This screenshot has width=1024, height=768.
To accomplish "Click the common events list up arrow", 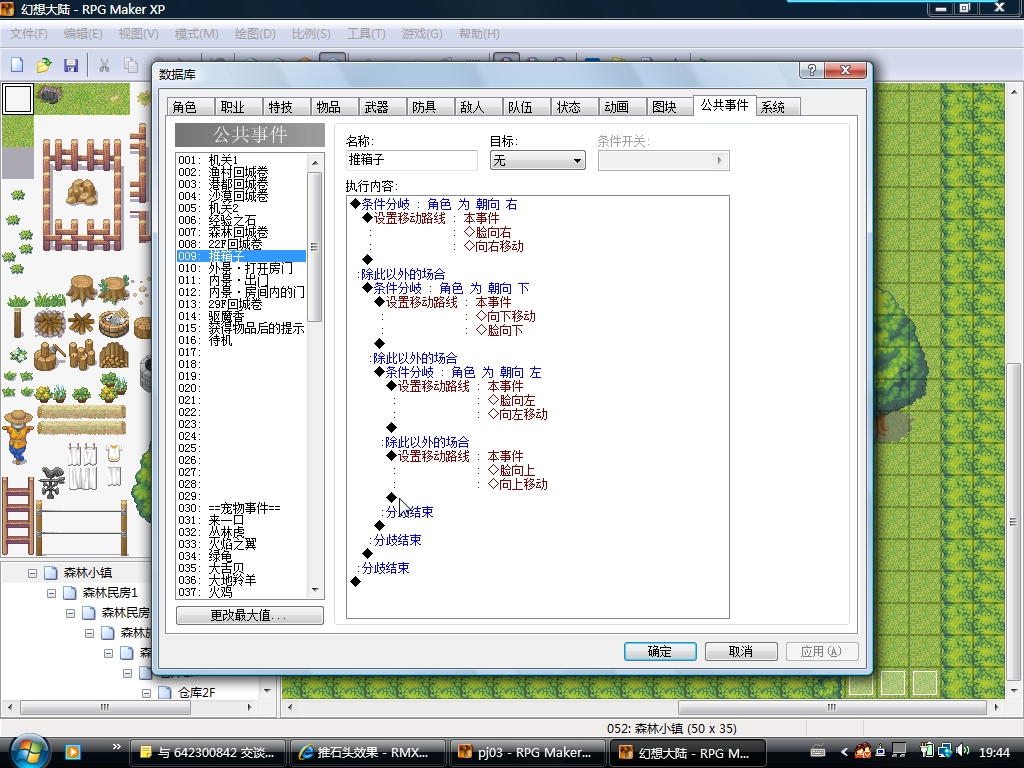I will point(315,163).
